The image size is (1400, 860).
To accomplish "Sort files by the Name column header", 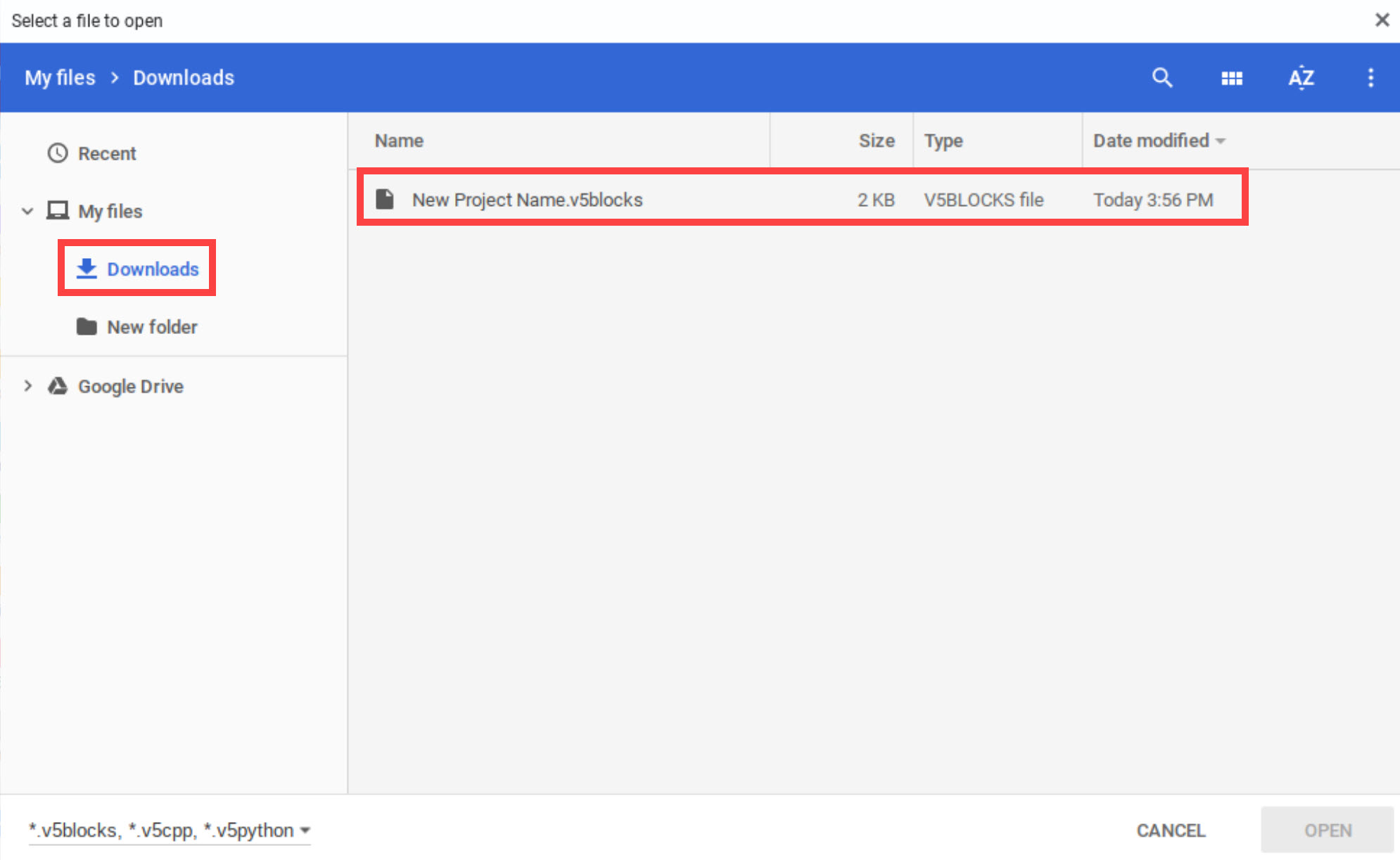I will coord(398,141).
